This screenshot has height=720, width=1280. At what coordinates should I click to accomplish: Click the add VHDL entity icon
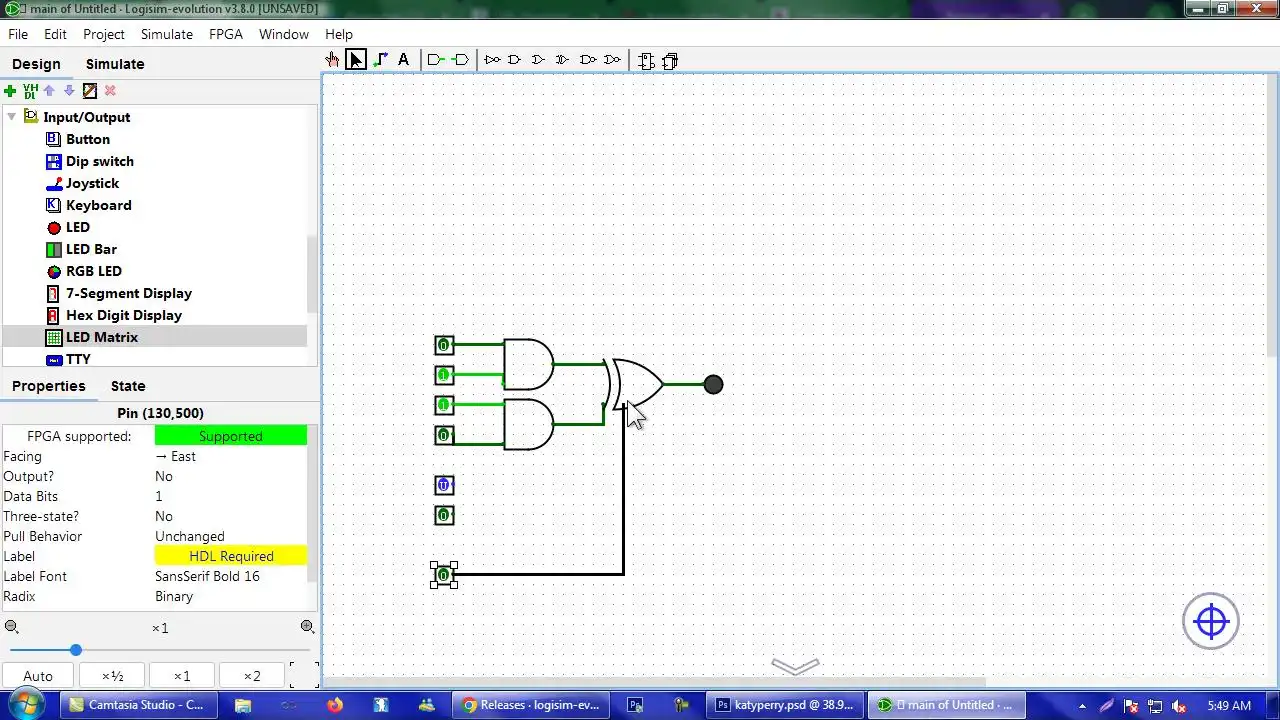point(30,91)
